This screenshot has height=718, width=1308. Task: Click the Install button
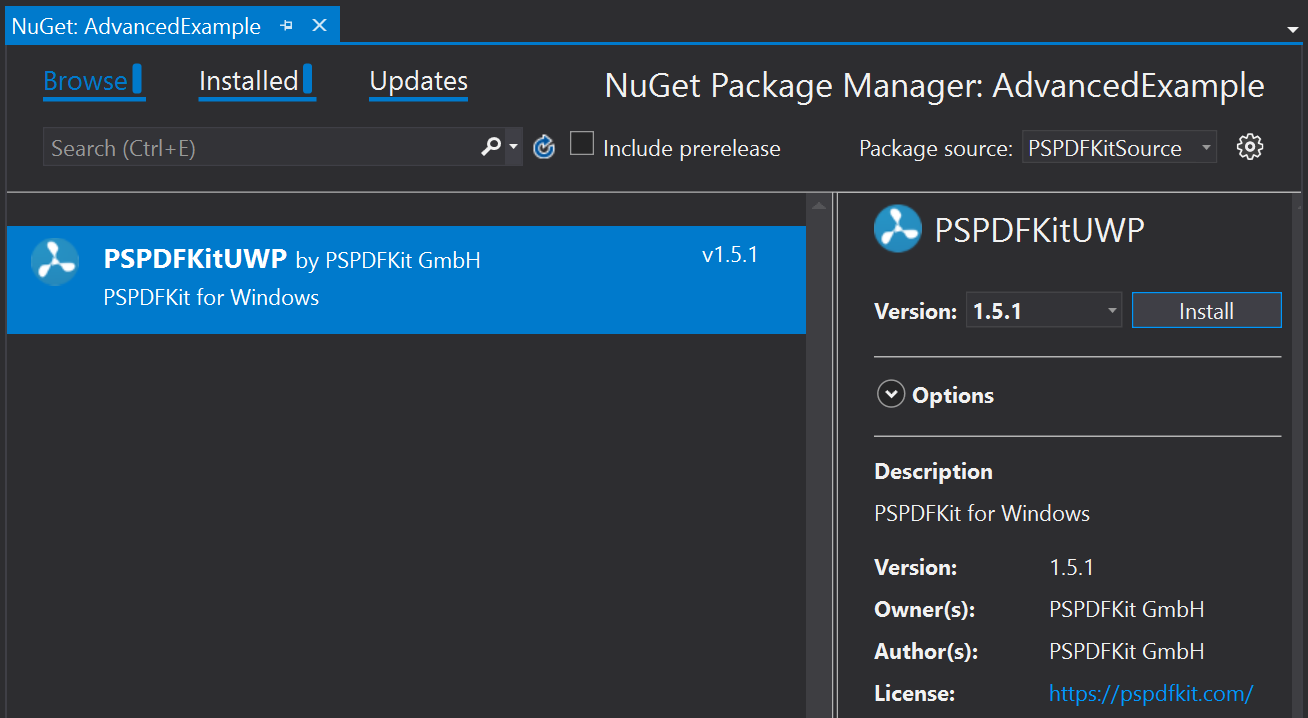(x=1206, y=311)
